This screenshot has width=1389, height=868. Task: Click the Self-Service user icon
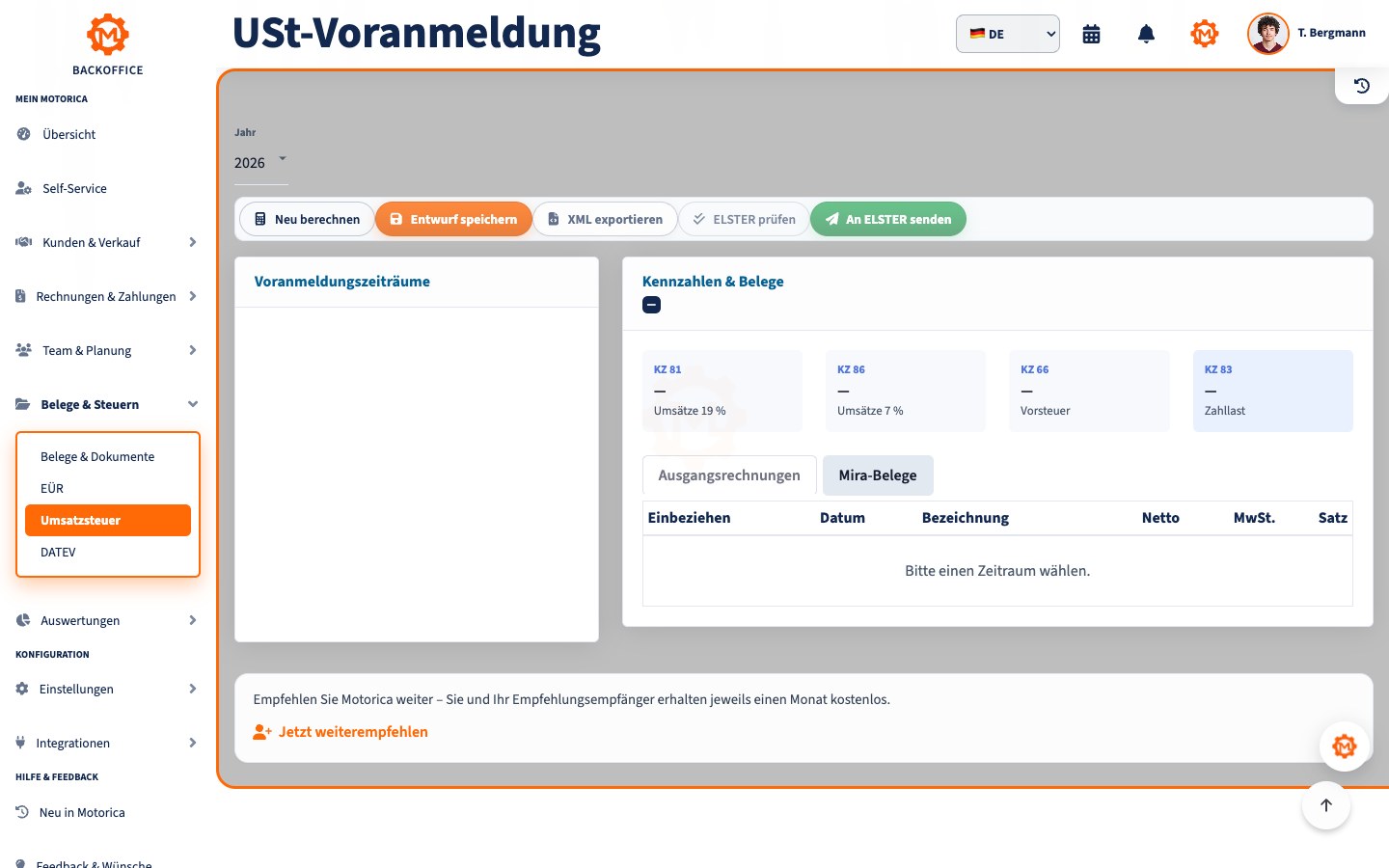click(x=23, y=188)
